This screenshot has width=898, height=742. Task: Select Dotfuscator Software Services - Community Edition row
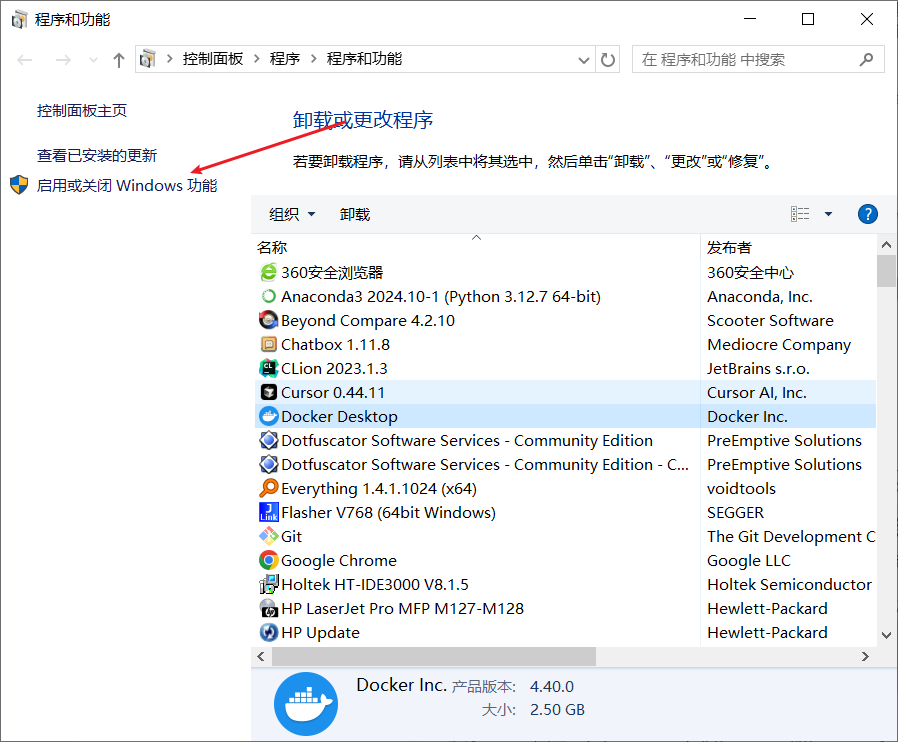tap(565, 441)
